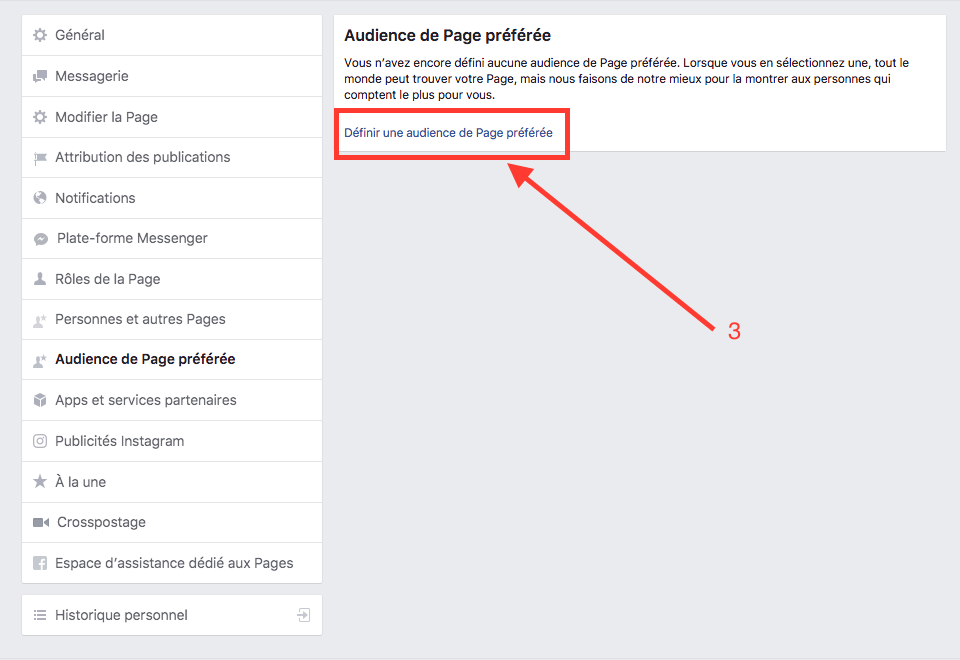Screen dimensions: 960x660
Task: Open the Audience de Page préférée section
Action: tap(145, 359)
